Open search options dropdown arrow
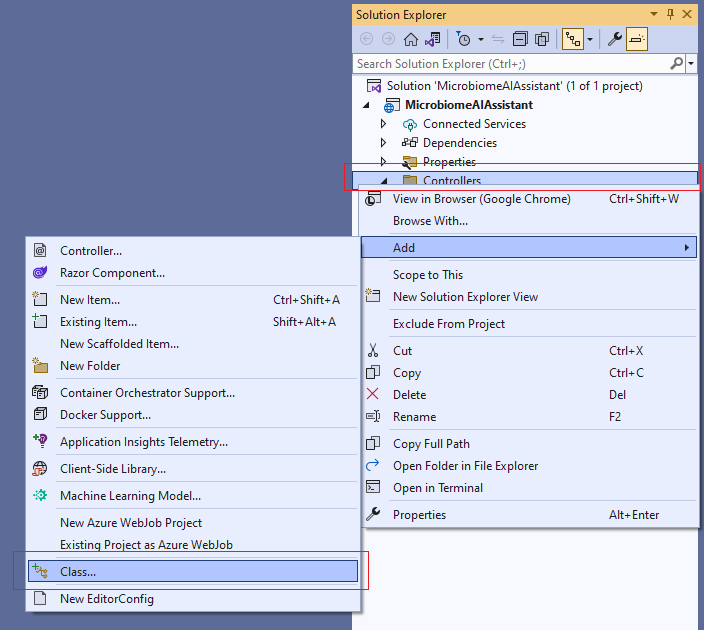 point(691,64)
